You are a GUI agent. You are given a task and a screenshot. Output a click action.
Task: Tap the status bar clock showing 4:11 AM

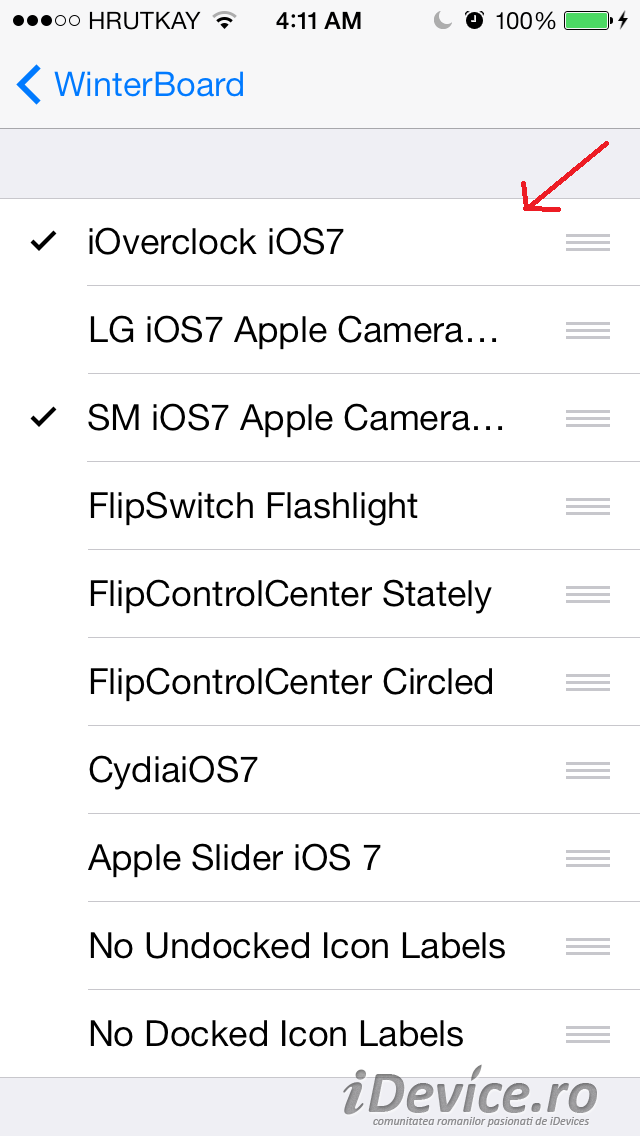[x=318, y=21]
